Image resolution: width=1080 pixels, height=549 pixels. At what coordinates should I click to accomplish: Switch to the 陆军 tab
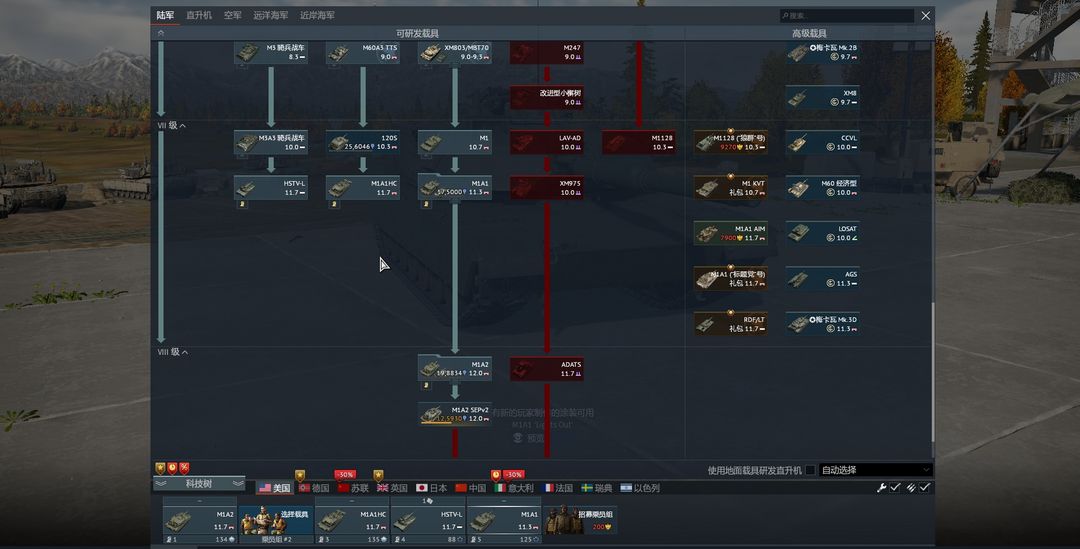click(165, 15)
